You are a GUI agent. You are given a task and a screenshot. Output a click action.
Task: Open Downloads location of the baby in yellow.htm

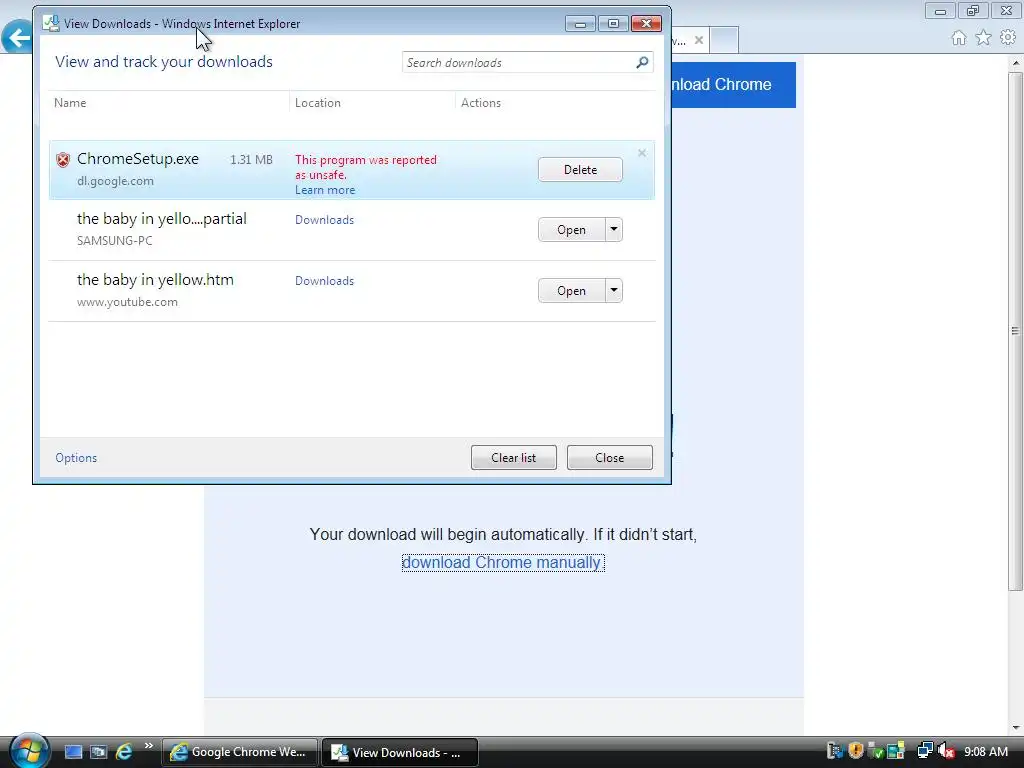tap(324, 281)
